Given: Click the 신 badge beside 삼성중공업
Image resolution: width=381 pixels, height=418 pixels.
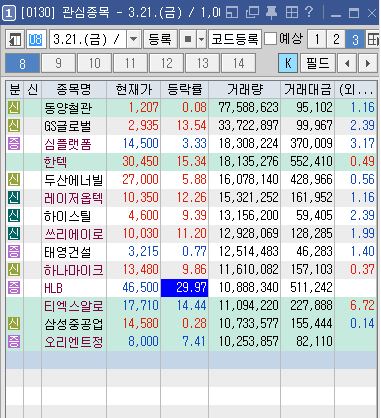Looking at the screenshot, I should 14,324.
